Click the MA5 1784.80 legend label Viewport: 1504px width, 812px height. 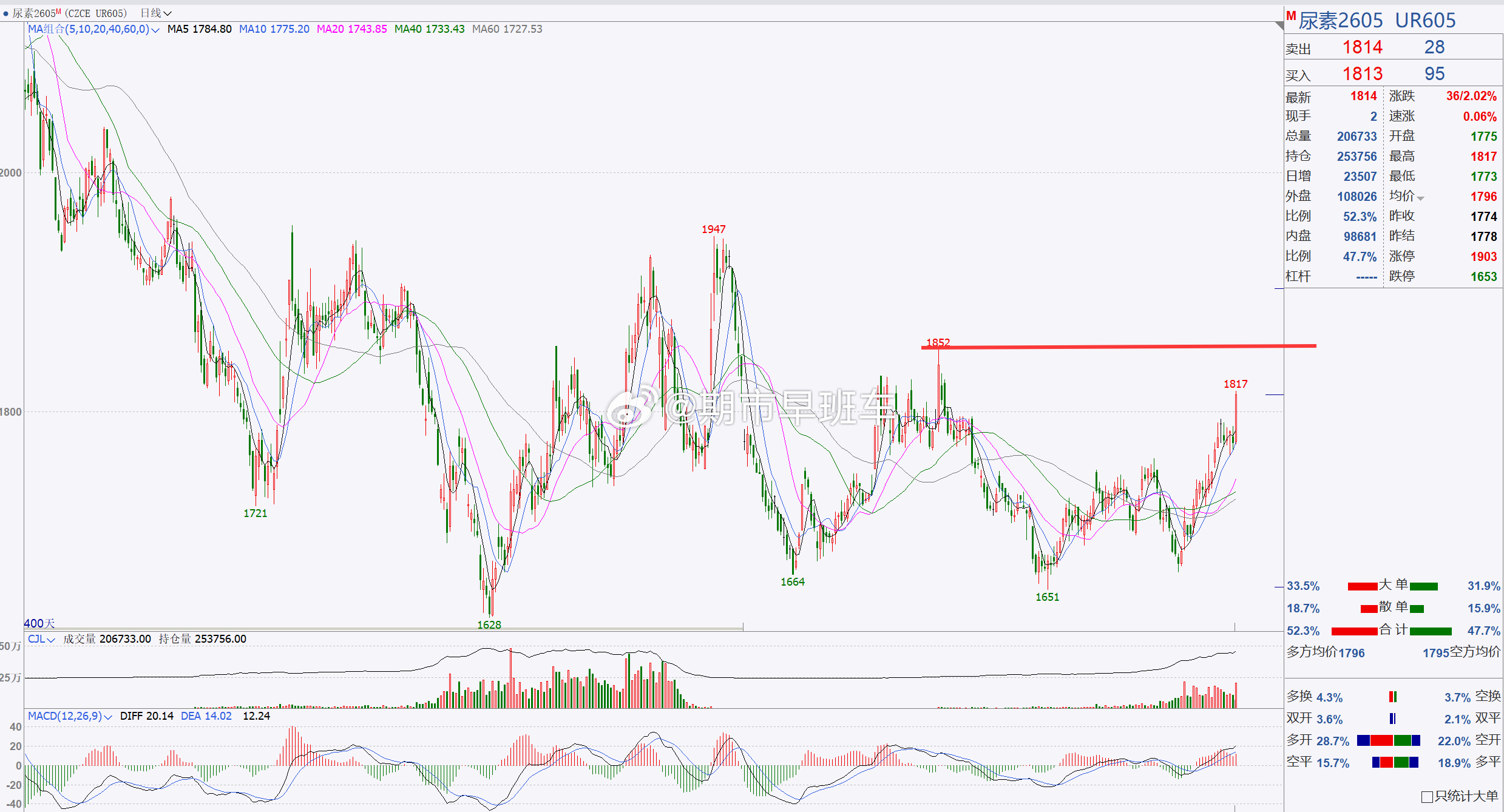(199, 29)
